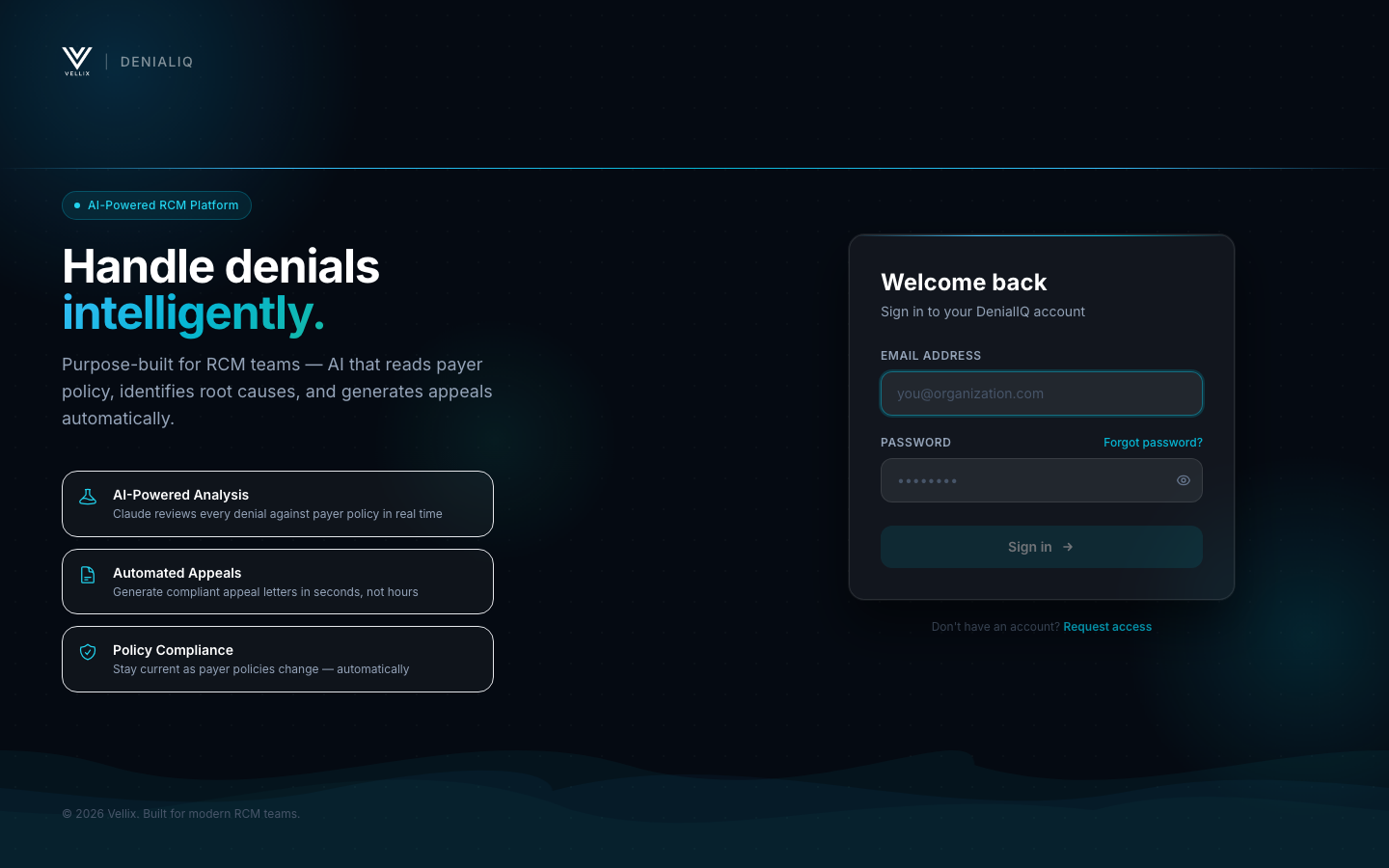This screenshot has width=1389, height=868.
Task: Click the flask icon in AI-Powered Analysis card
Action: pyautogui.click(x=88, y=497)
